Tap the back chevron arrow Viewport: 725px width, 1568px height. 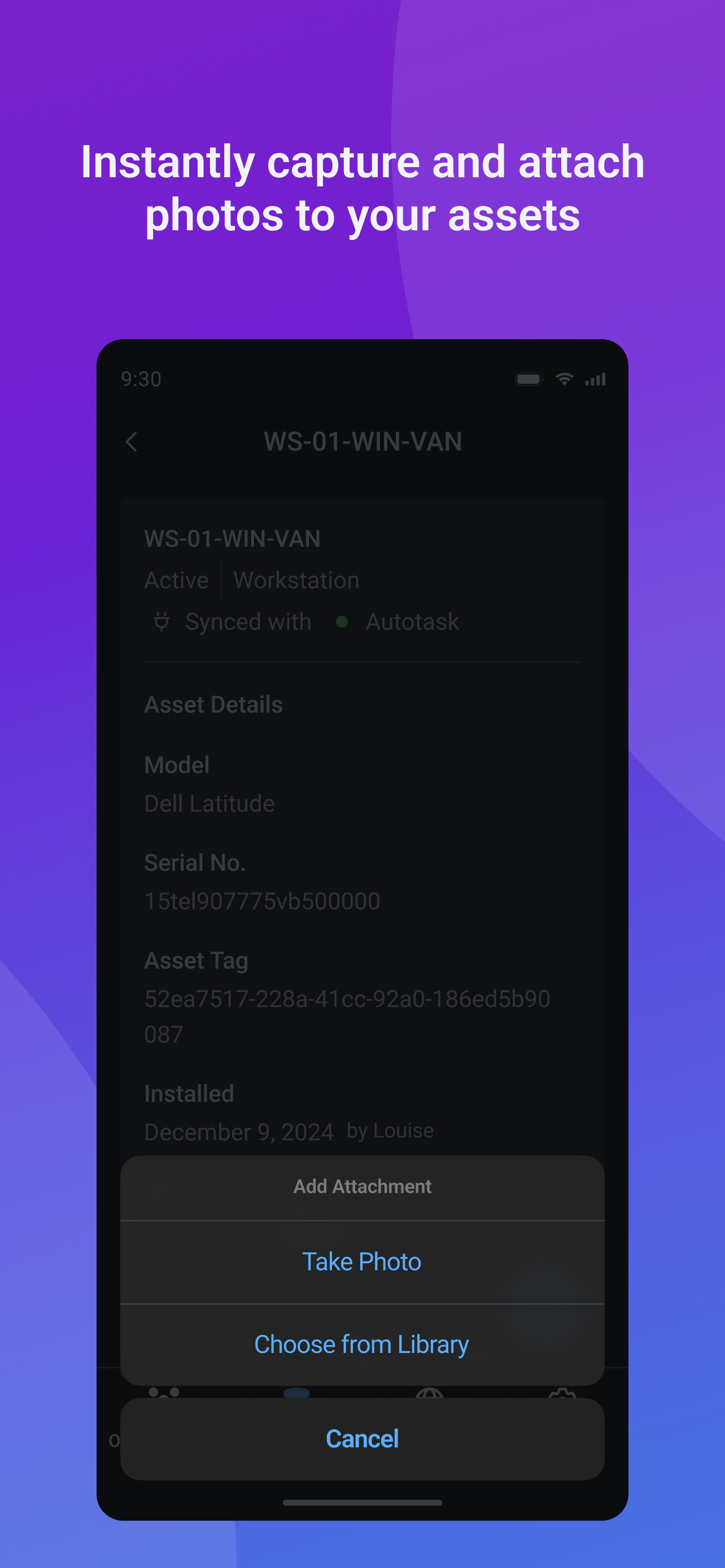pyautogui.click(x=131, y=442)
